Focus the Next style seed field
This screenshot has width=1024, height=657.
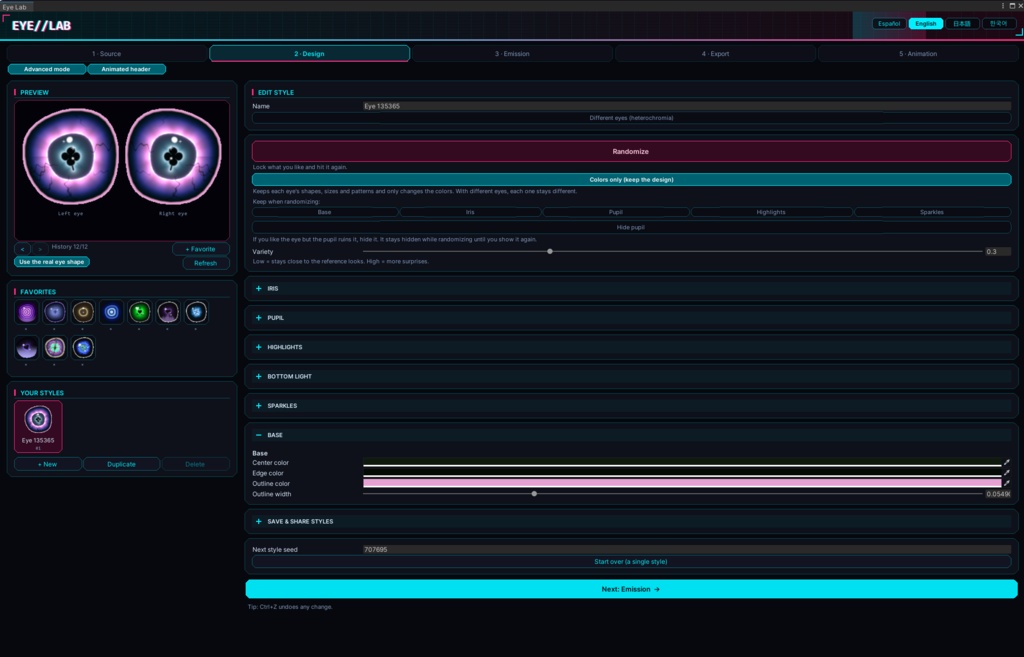(x=687, y=549)
